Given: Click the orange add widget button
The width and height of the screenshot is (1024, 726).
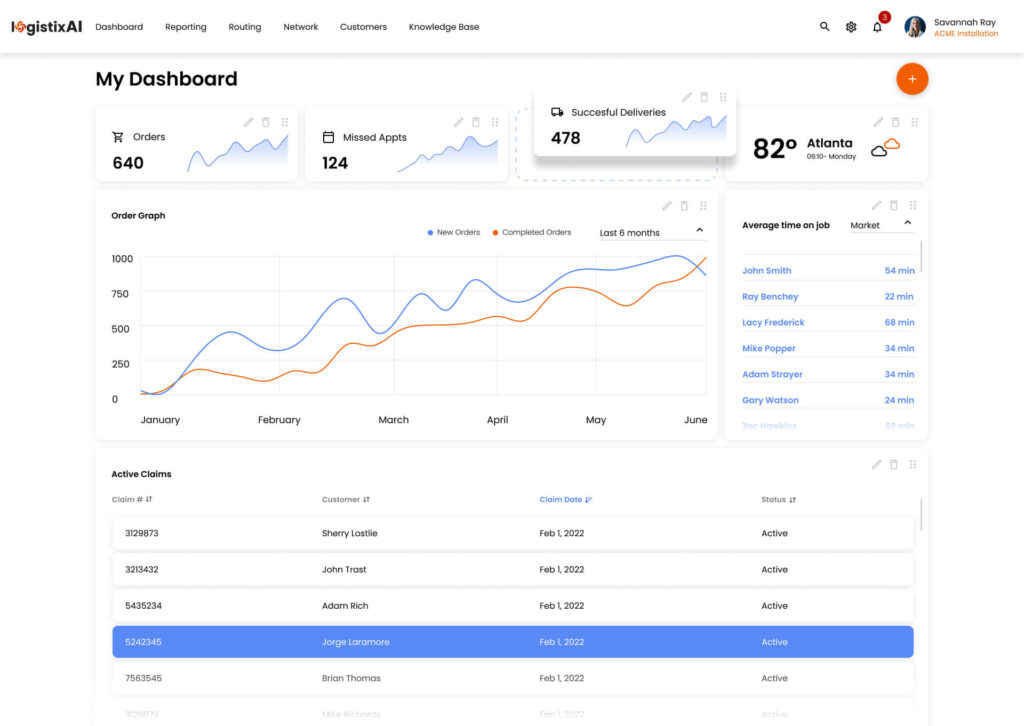Looking at the screenshot, I should (912, 79).
